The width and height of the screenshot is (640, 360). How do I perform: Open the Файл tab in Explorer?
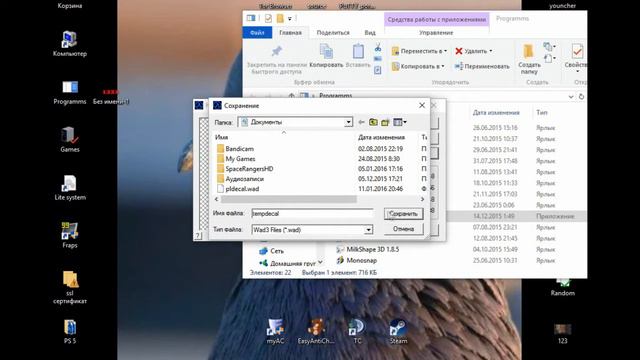257,33
